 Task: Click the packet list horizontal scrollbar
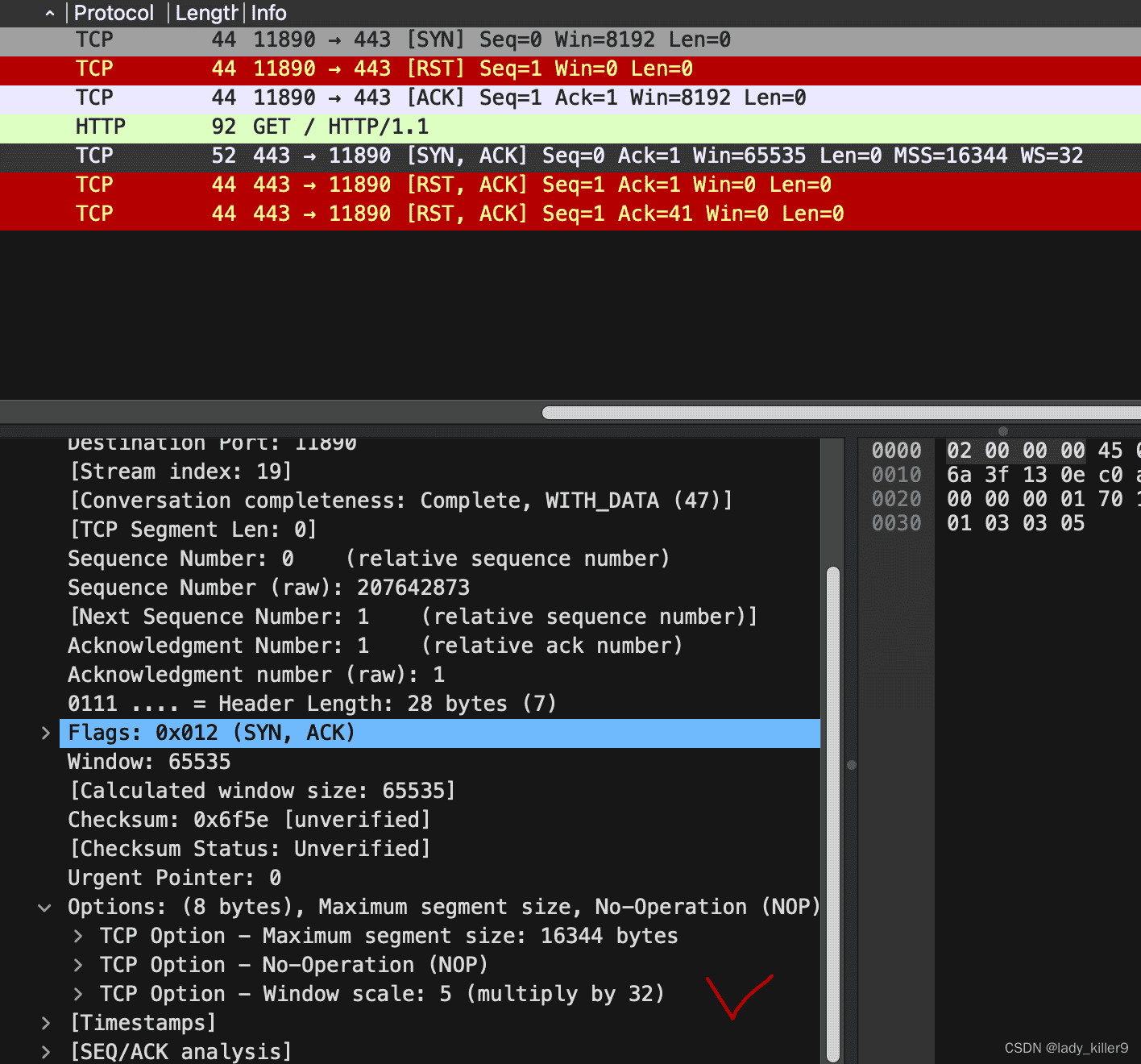tap(838, 413)
